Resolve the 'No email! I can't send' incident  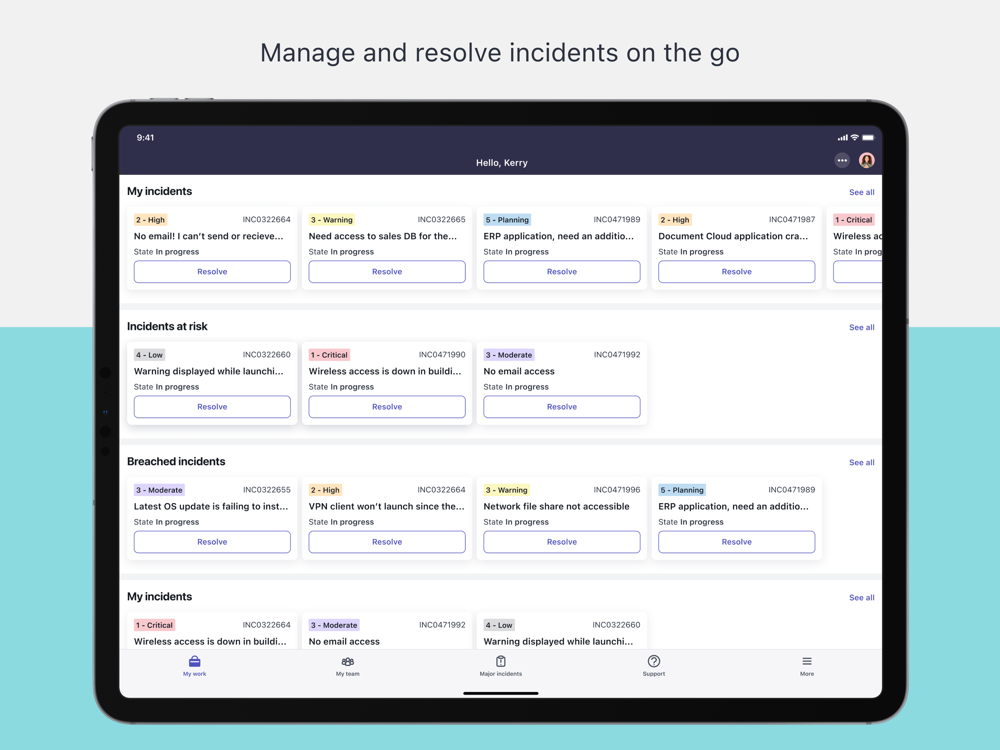click(x=212, y=272)
